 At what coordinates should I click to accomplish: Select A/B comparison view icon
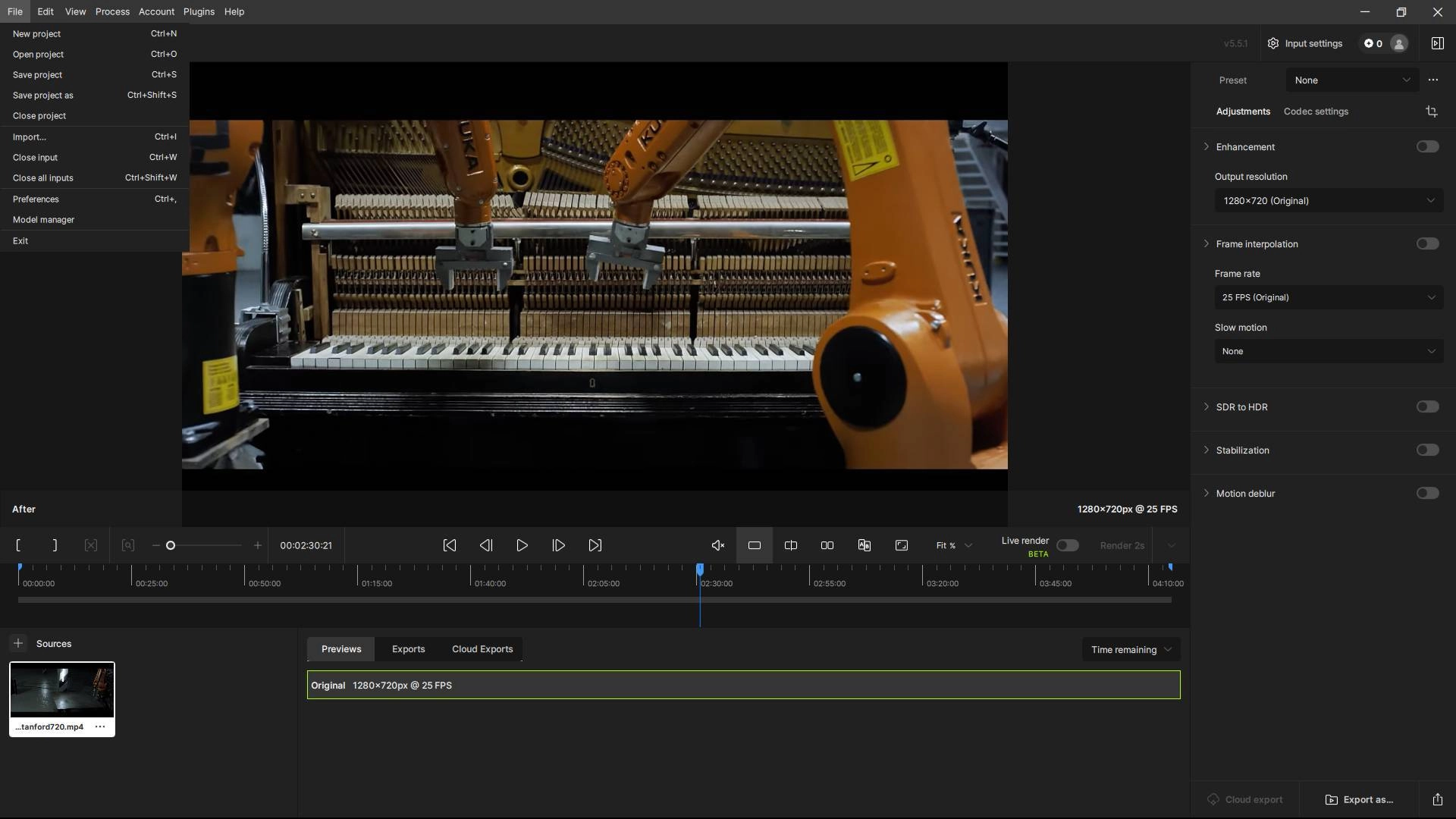coord(864,545)
